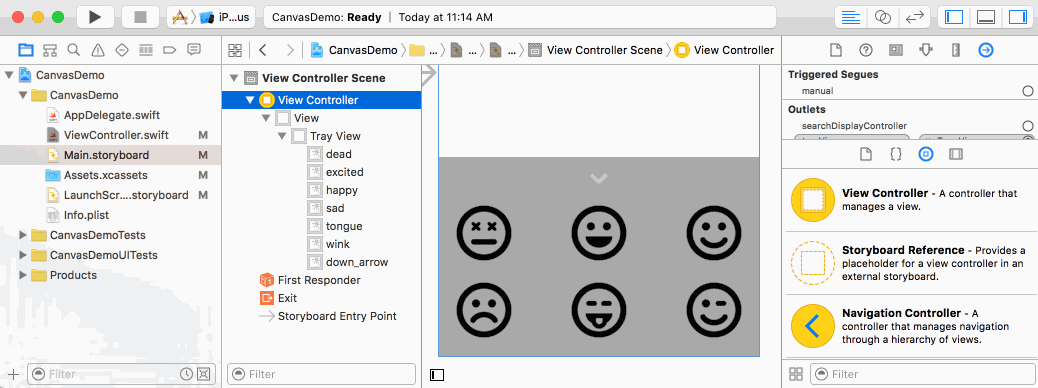Select CanvasDemo in the jump bar
Image resolution: width=1038 pixels, height=388 pixels.
(x=354, y=50)
